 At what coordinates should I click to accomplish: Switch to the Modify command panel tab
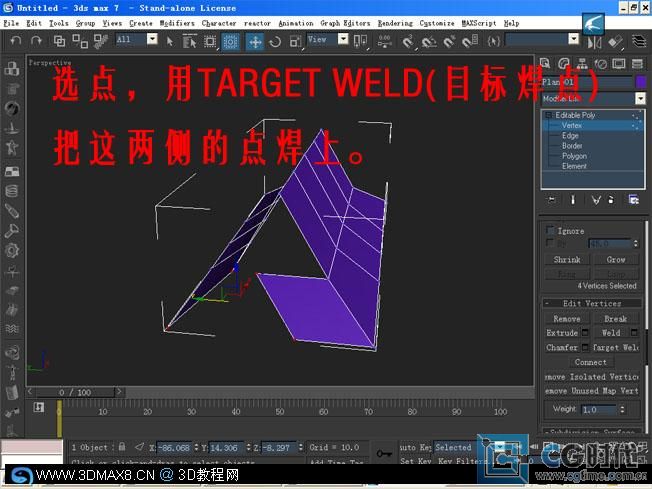[x=563, y=63]
